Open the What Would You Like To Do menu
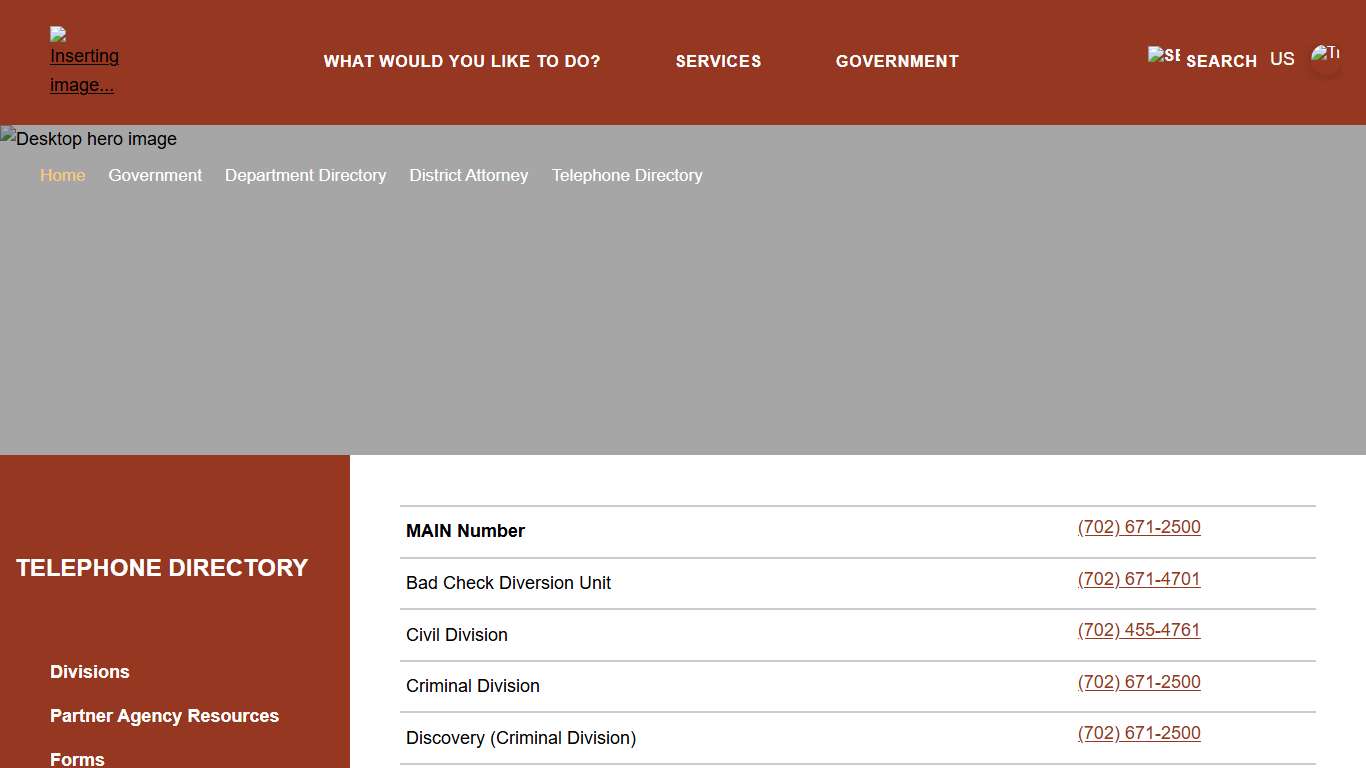 coord(462,61)
